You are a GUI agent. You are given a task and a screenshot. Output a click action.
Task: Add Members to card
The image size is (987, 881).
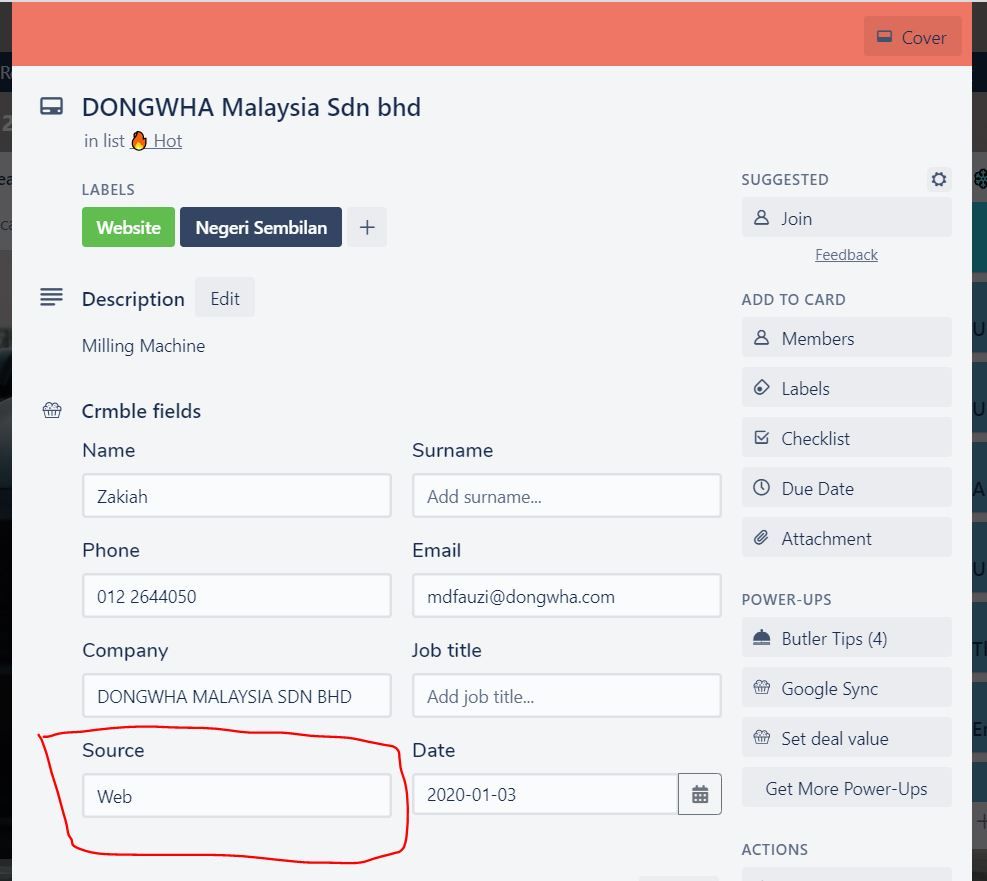tap(847, 338)
